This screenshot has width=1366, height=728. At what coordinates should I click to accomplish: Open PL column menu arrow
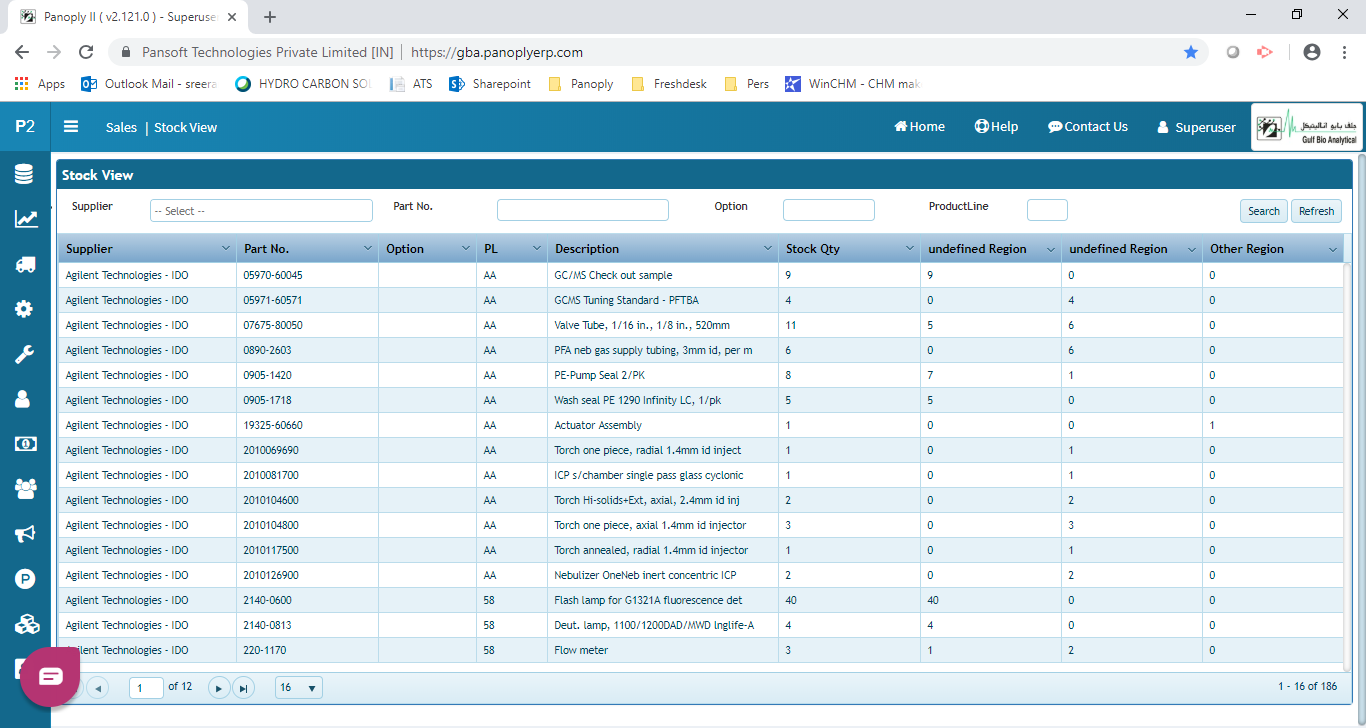click(537, 249)
